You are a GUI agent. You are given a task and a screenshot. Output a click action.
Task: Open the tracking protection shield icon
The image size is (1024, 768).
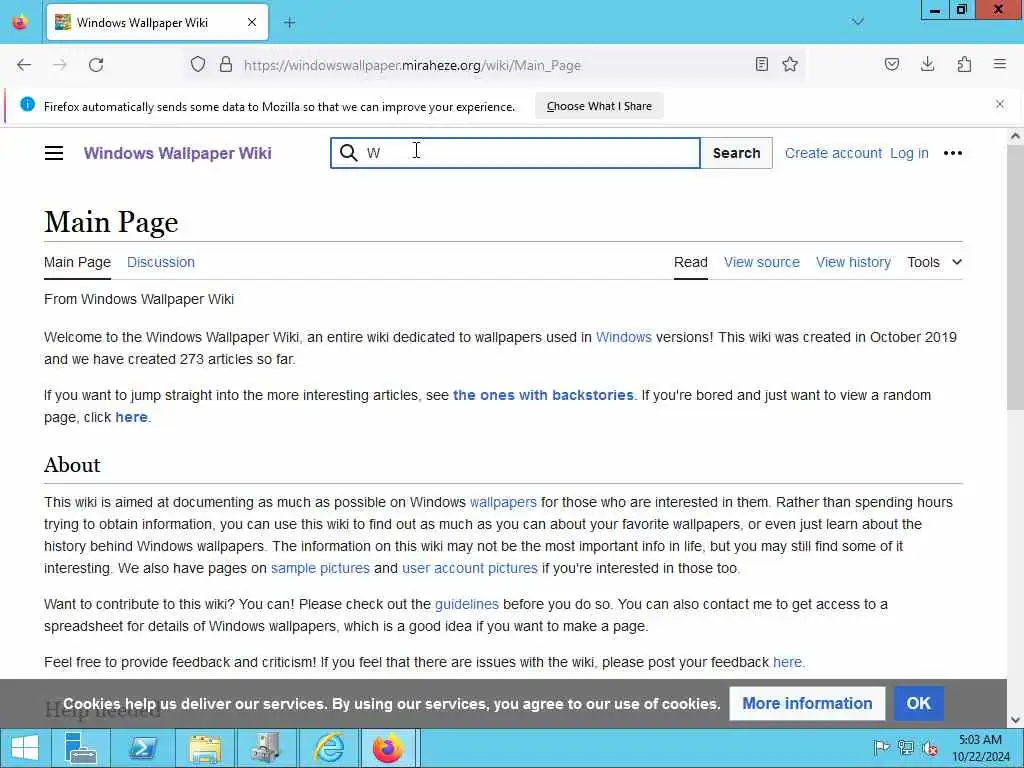[198, 65]
